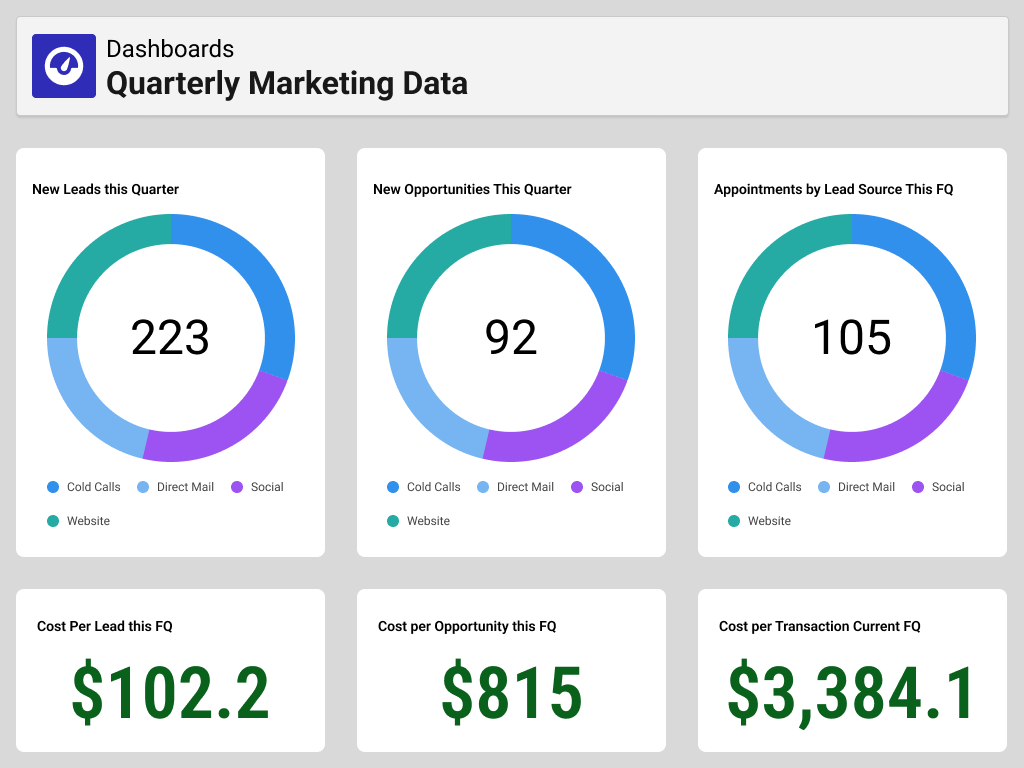
Task: Select the Cold Calls legend icon under Appointments chart
Action: click(x=735, y=487)
